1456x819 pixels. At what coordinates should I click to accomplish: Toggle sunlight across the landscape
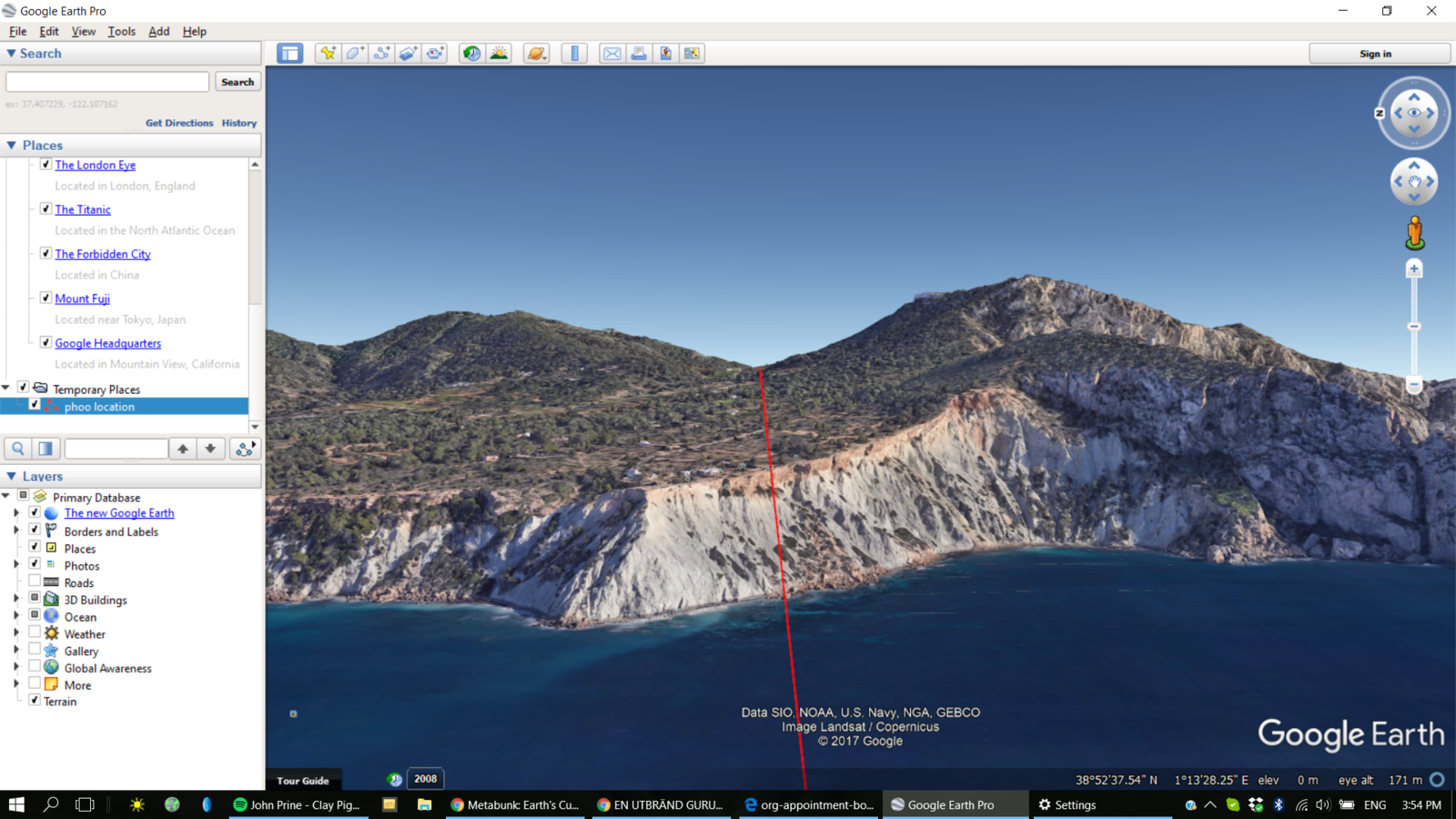(499, 54)
